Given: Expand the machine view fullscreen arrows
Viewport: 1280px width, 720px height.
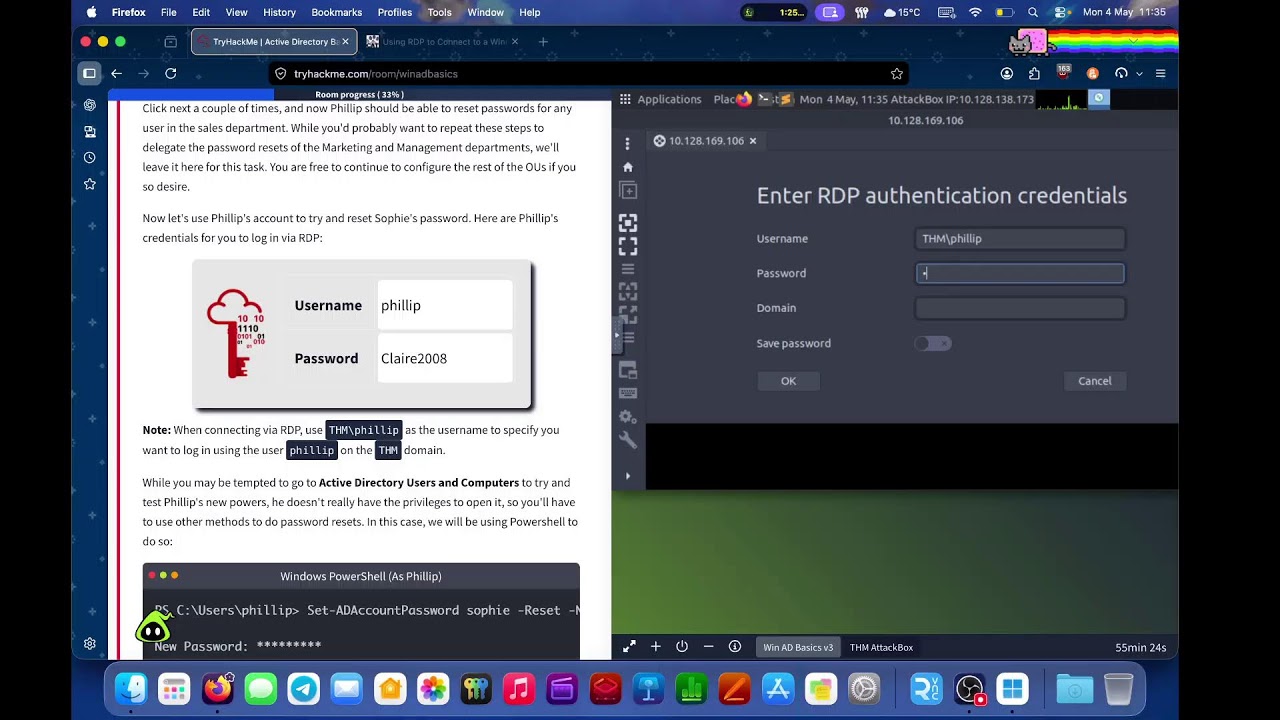Looking at the screenshot, I should pos(629,647).
